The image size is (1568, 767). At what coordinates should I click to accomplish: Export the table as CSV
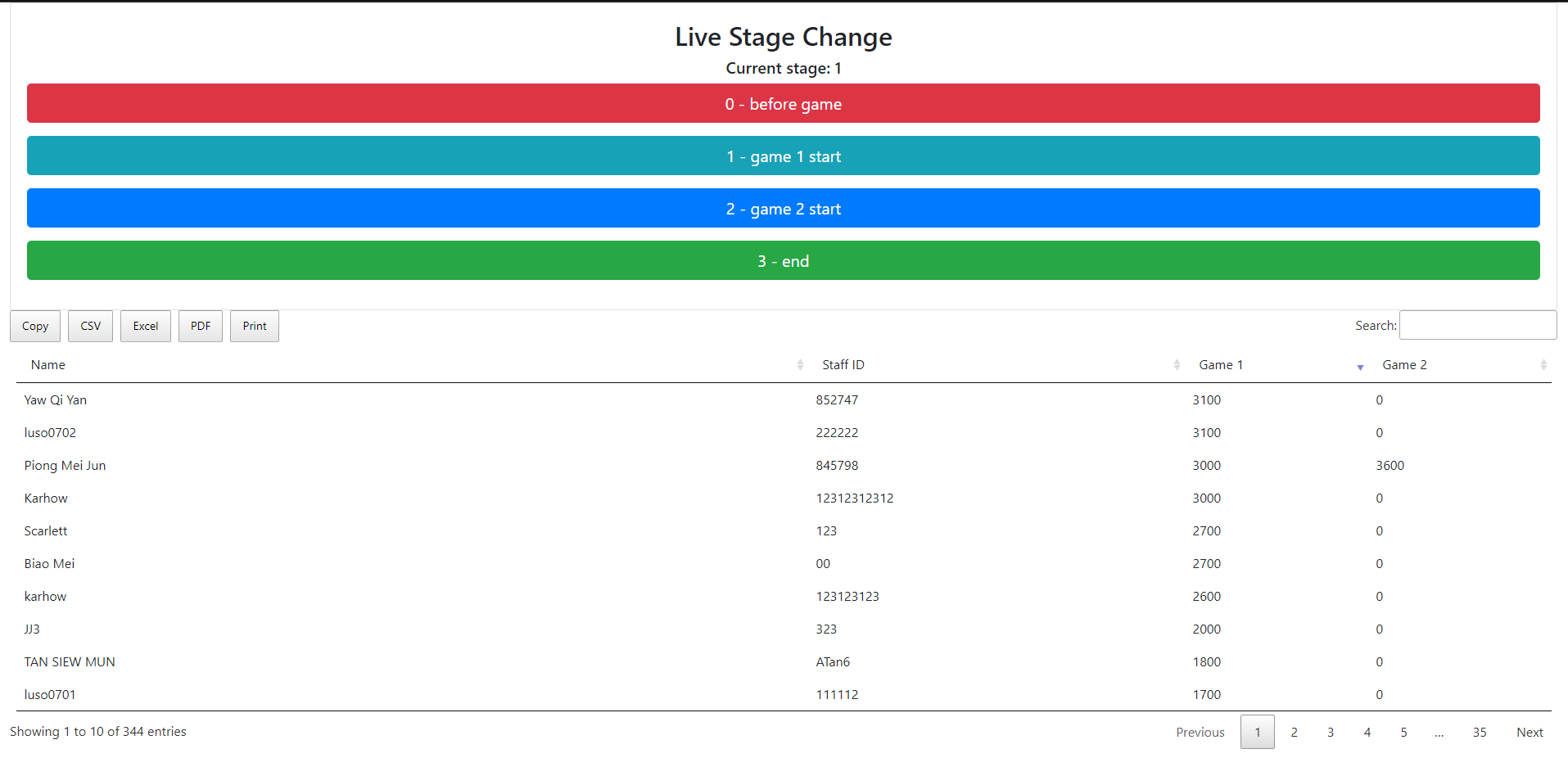90,326
